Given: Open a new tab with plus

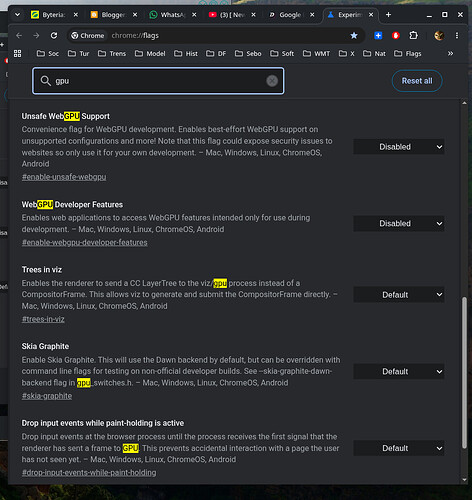Looking at the screenshot, I should pyautogui.click(x=388, y=15).
